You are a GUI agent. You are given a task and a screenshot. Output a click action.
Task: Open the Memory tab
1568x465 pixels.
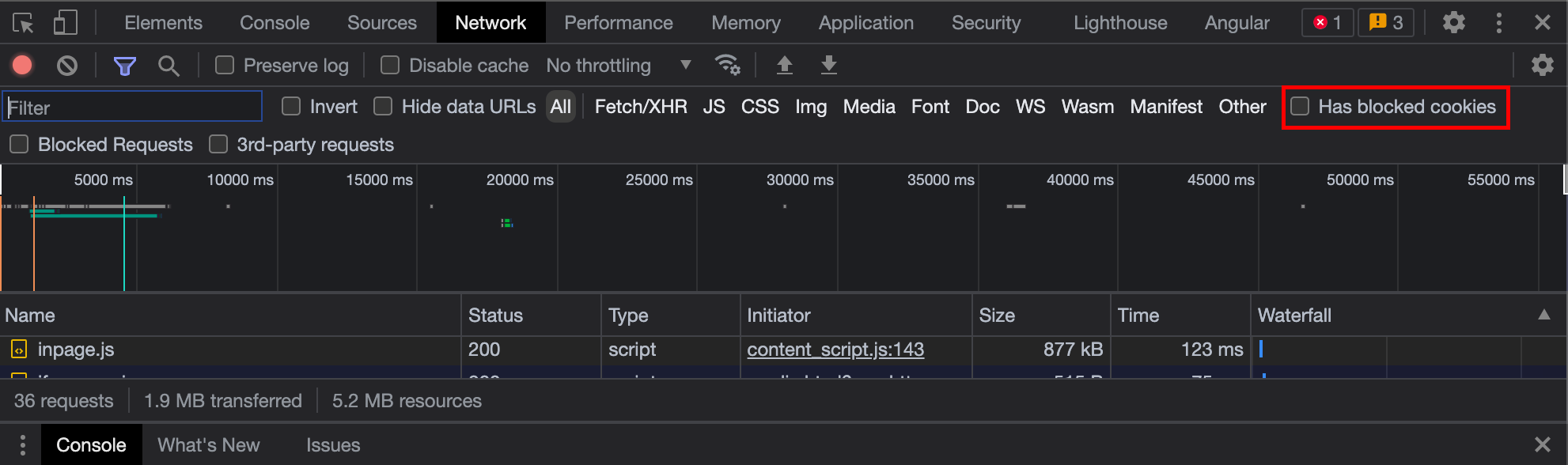pos(745,23)
